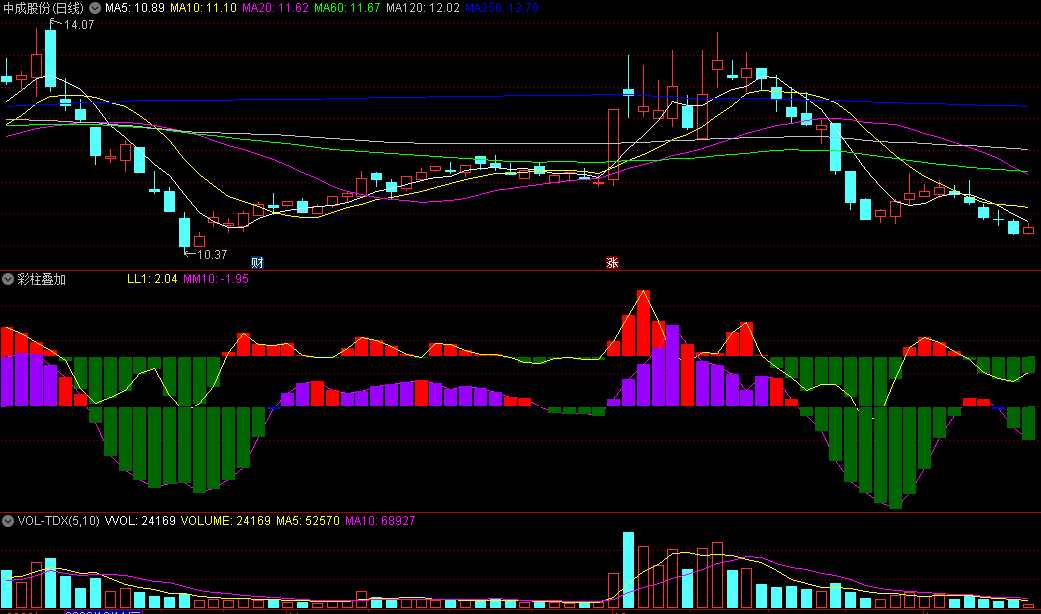
Task: Select the MA20: 11.62 indicator label
Action: (x=275, y=8)
